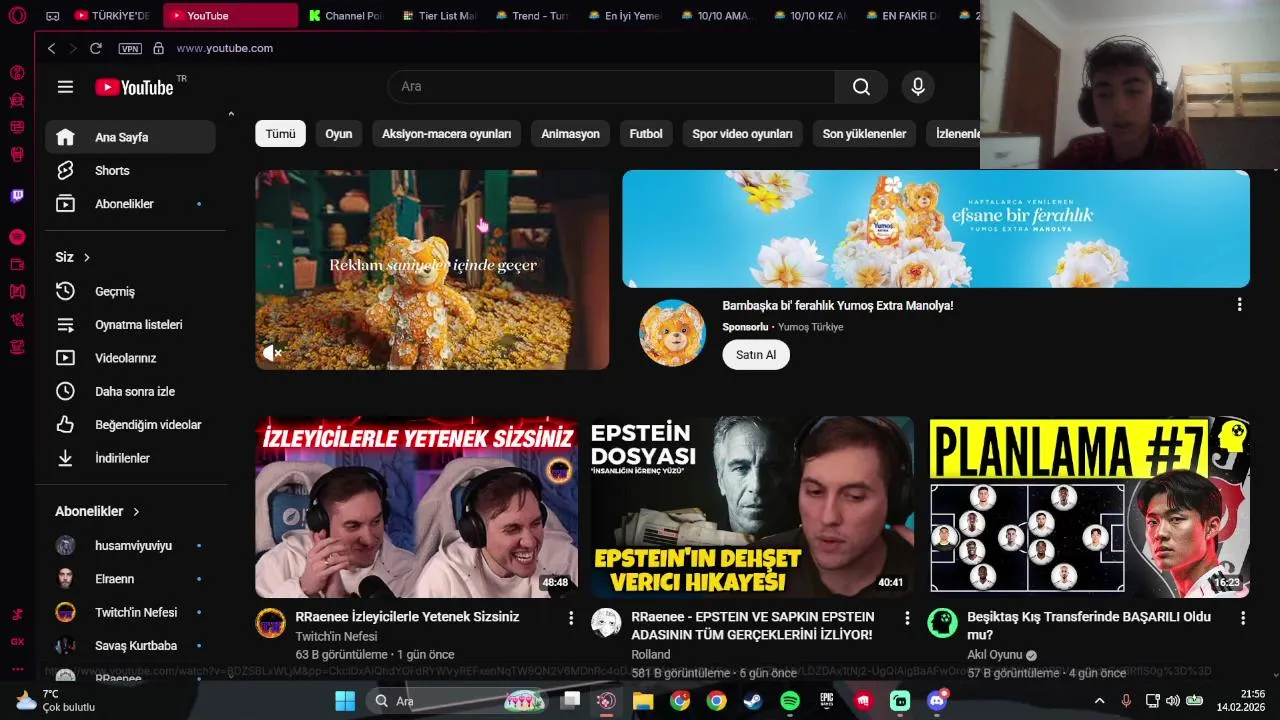Collapse sidebar with small up arrow
The image size is (1280, 720).
(231, 114)
